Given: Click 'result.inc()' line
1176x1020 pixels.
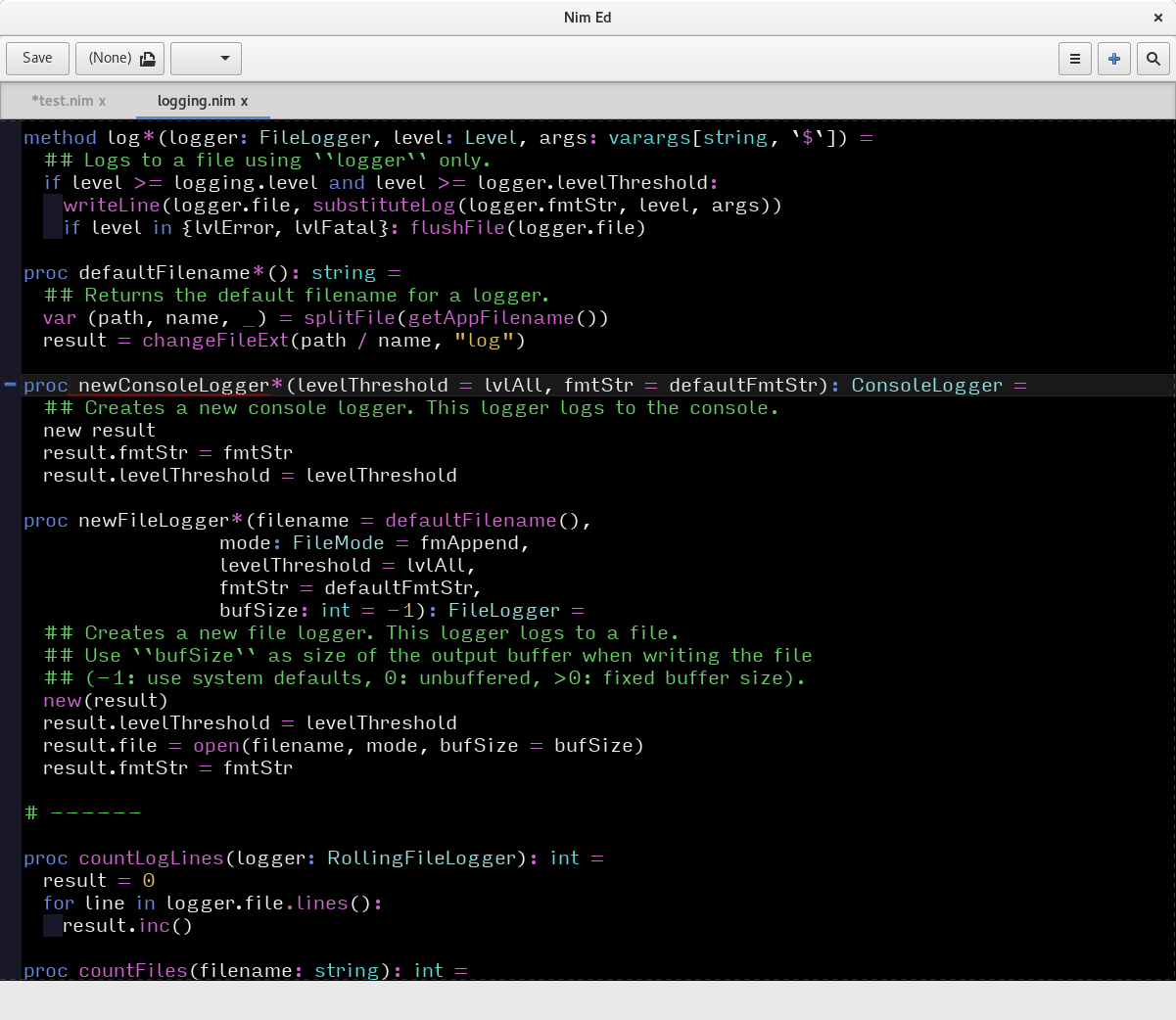Looking at the screenshot, I should pyautogui.click(x=127, y=926).
